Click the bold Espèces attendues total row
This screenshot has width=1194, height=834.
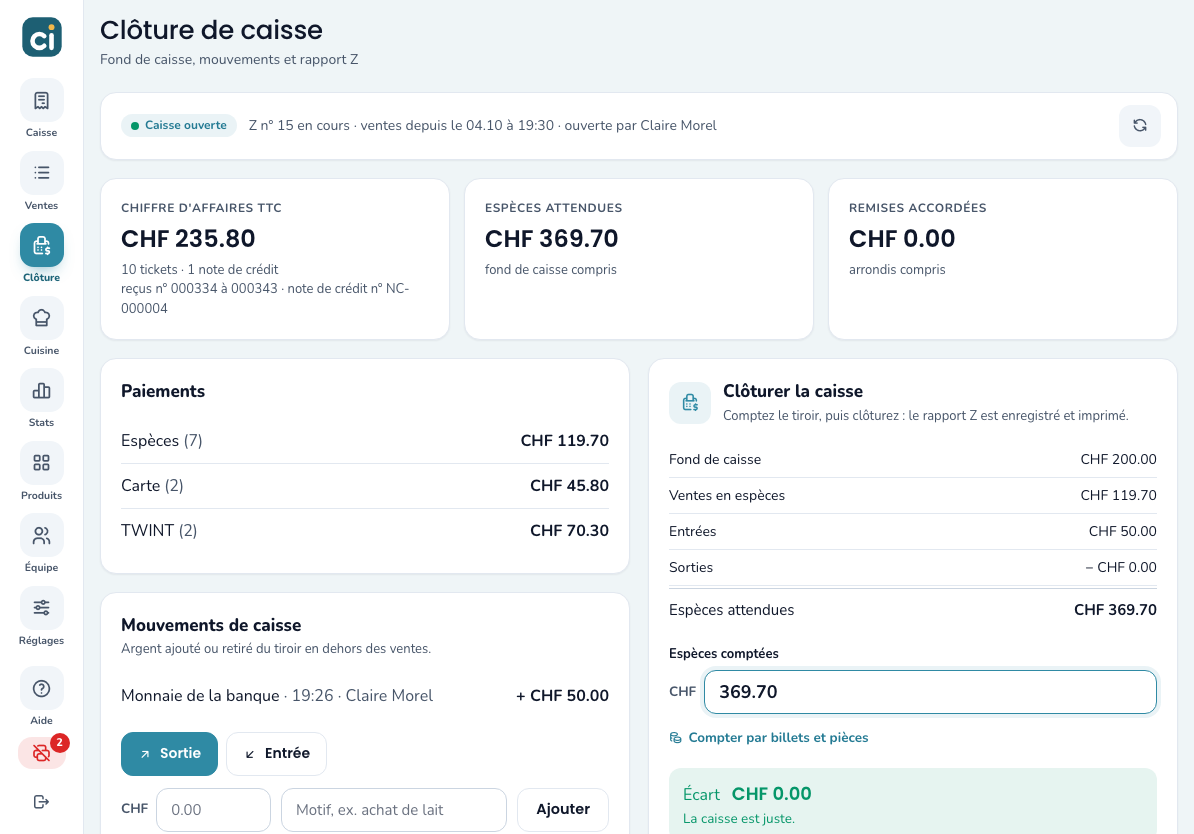[912, 609]
